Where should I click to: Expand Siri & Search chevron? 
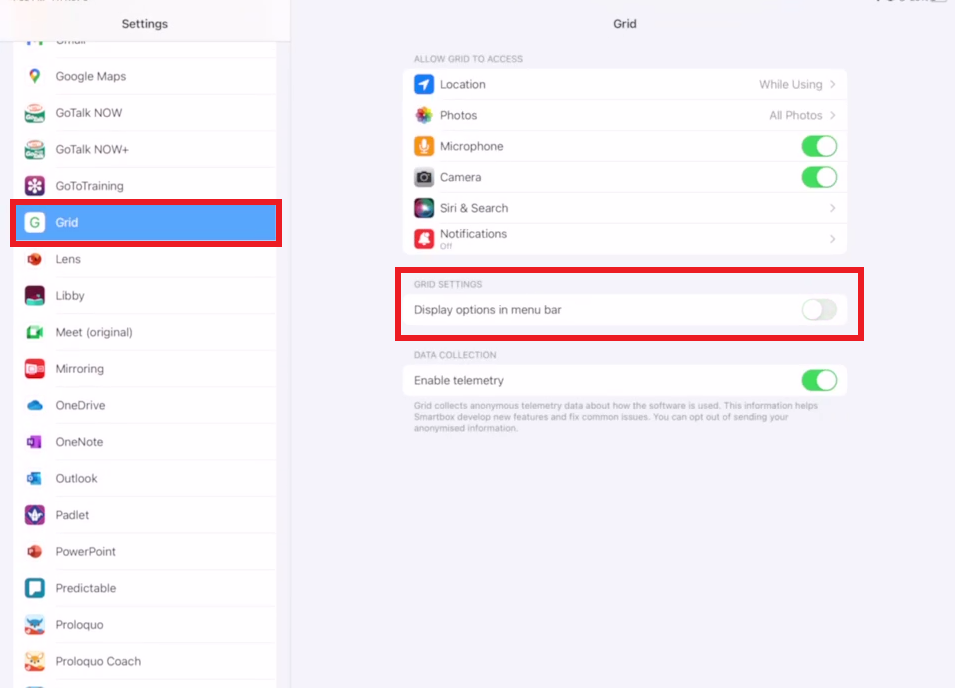(833, 208)
